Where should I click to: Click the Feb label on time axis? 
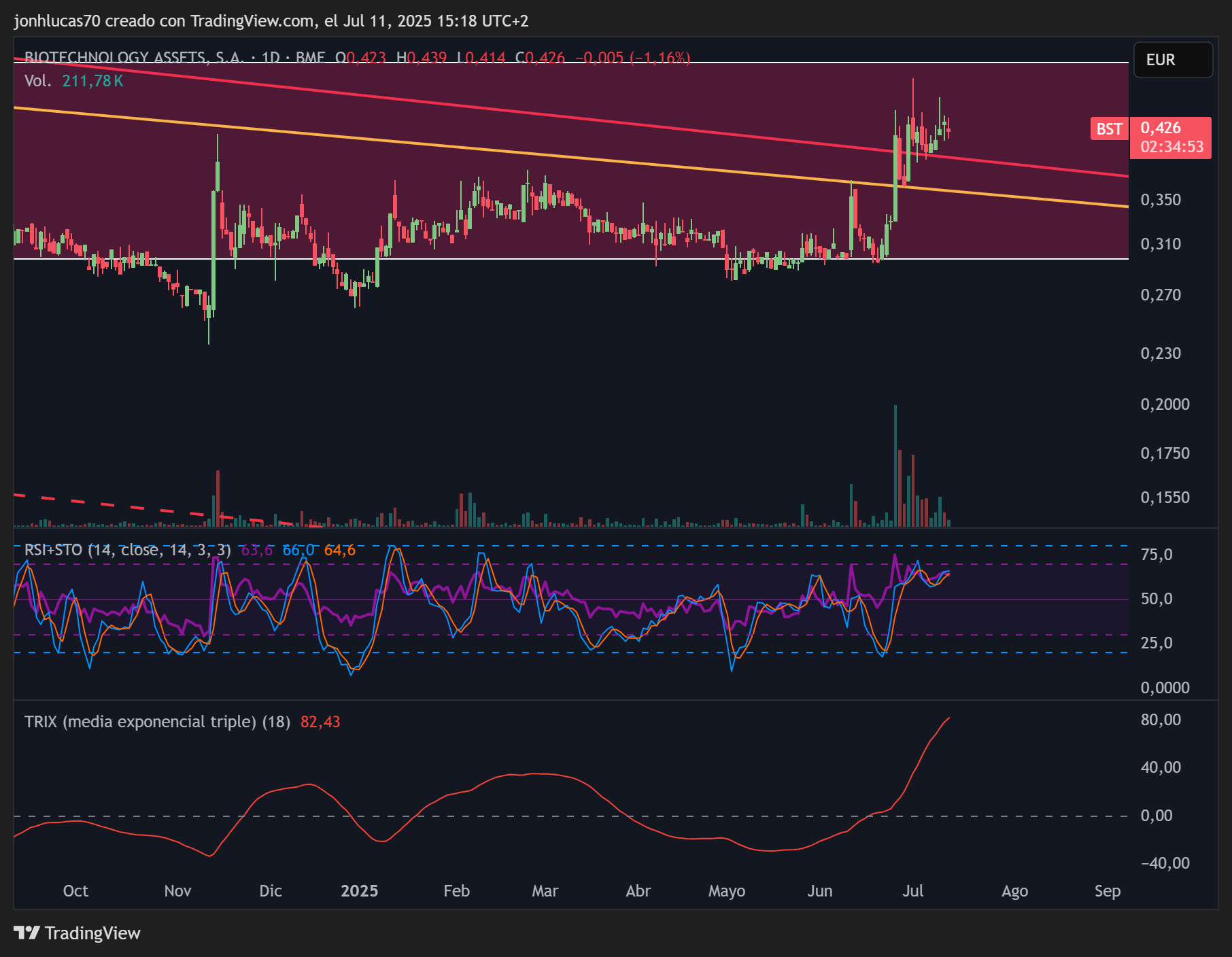(x=457, y=891)
